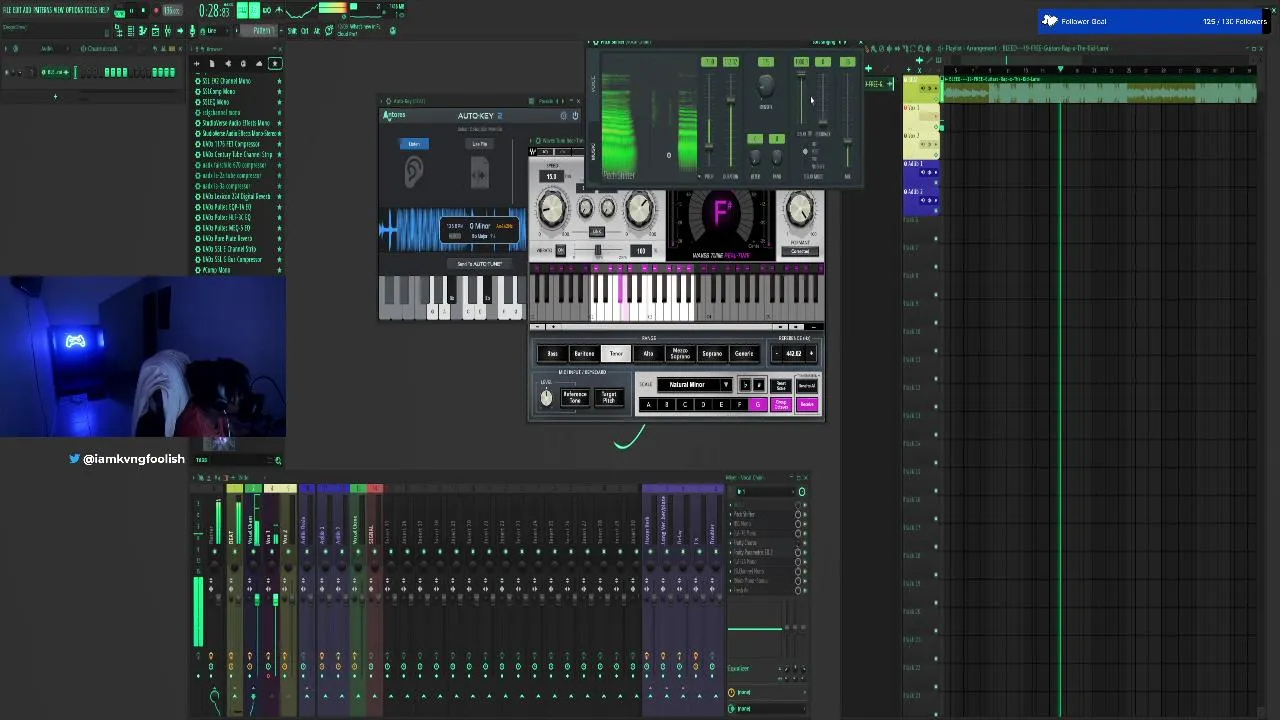Select the Audio 1 playlist track
The width and height of the screenshot is (1280, 720).
pyautogui.click(x=921, y=173)
